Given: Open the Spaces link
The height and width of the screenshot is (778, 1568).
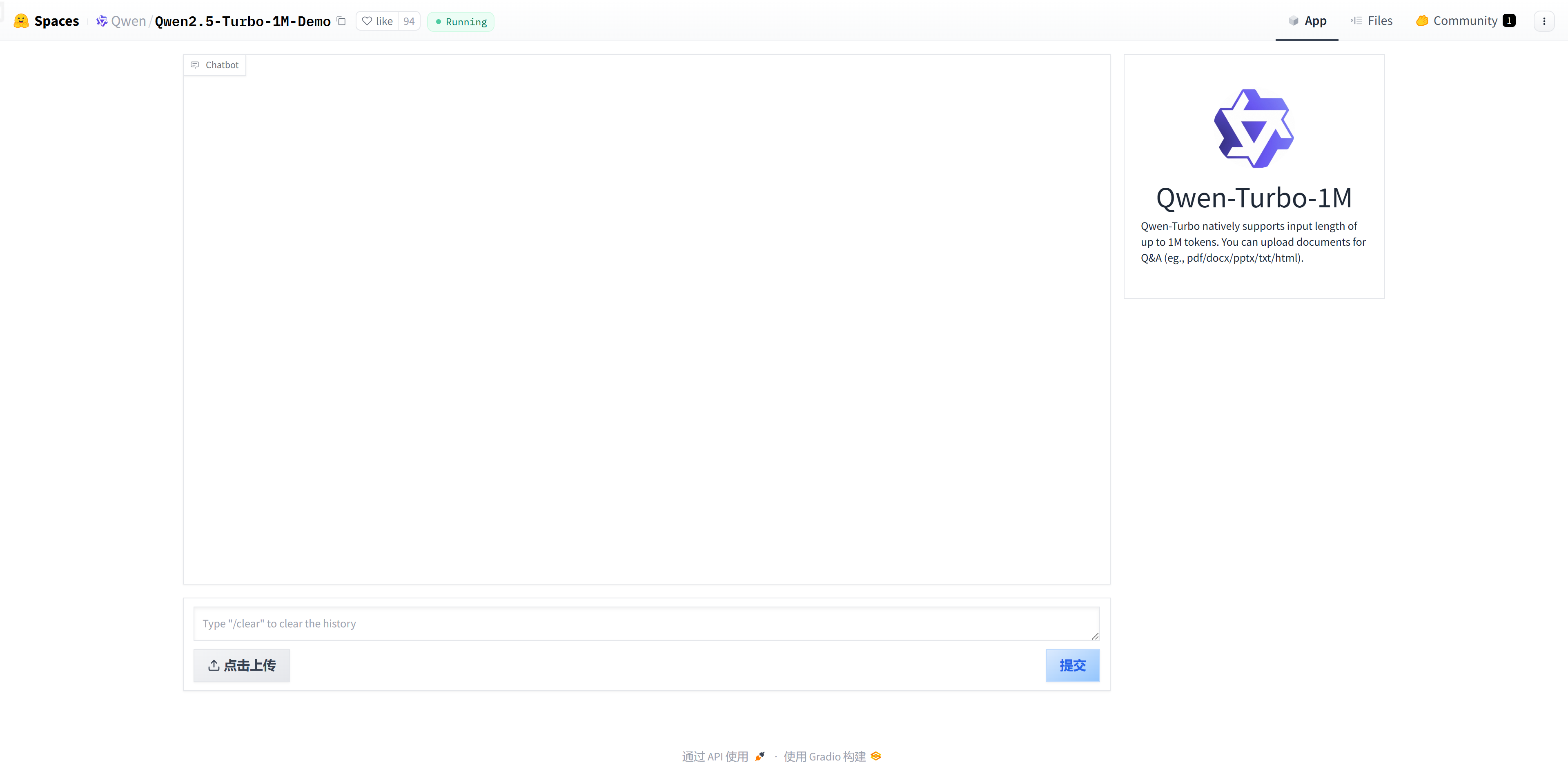Looking at the screenshot, I should [x=57, y=21].
